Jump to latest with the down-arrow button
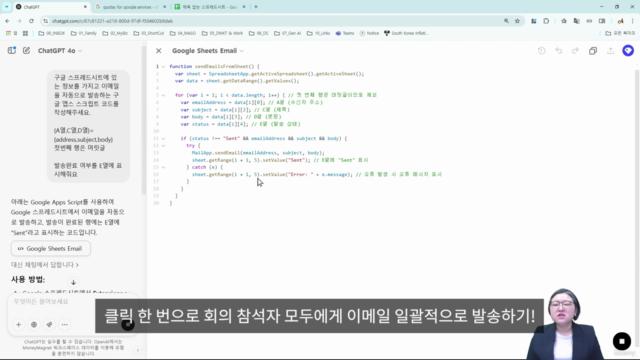 [73, 282]
